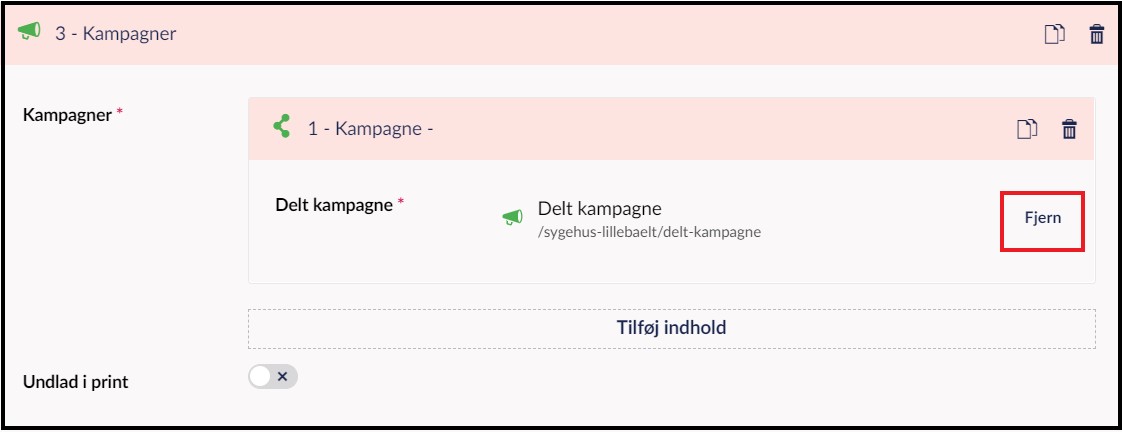The height and width of the screenshot is (432, 1122).
Task: Toggle the Undlad i print switch
Action: (273, 377)
